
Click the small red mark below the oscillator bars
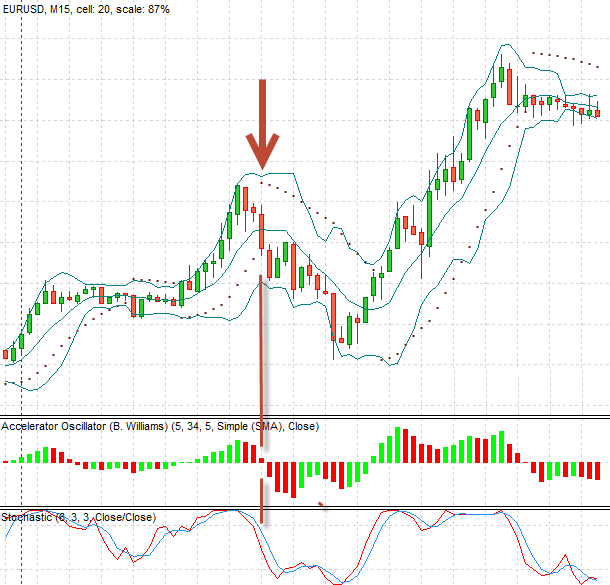coord(320,503)
